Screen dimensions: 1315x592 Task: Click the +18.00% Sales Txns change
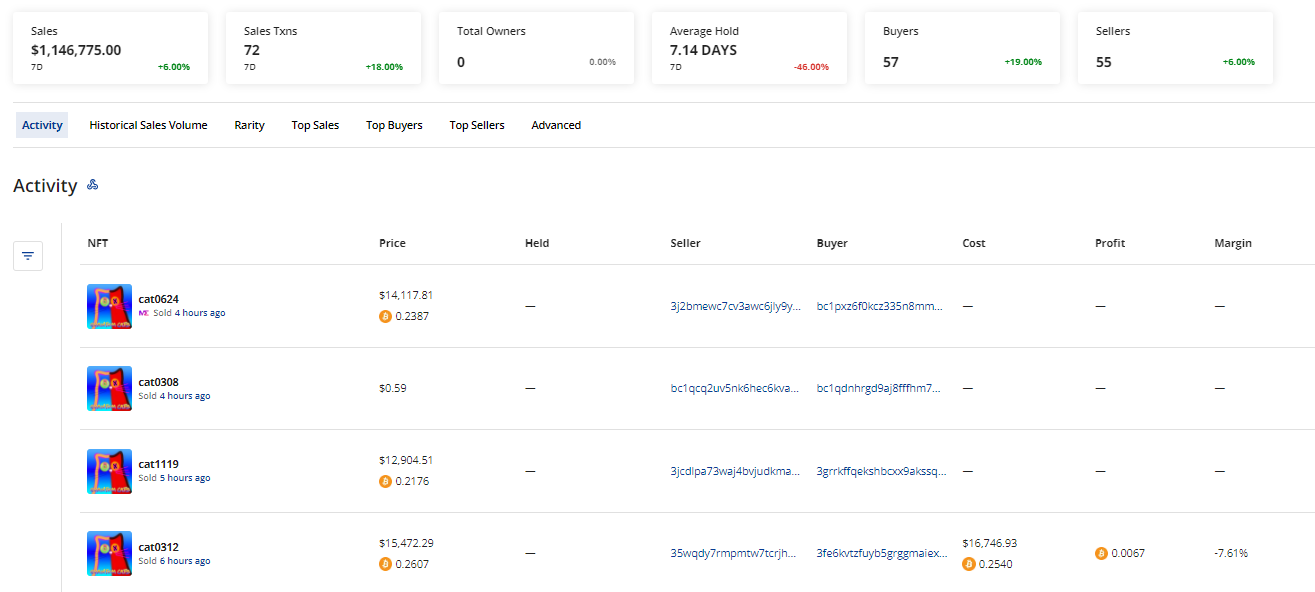(384, 67)
